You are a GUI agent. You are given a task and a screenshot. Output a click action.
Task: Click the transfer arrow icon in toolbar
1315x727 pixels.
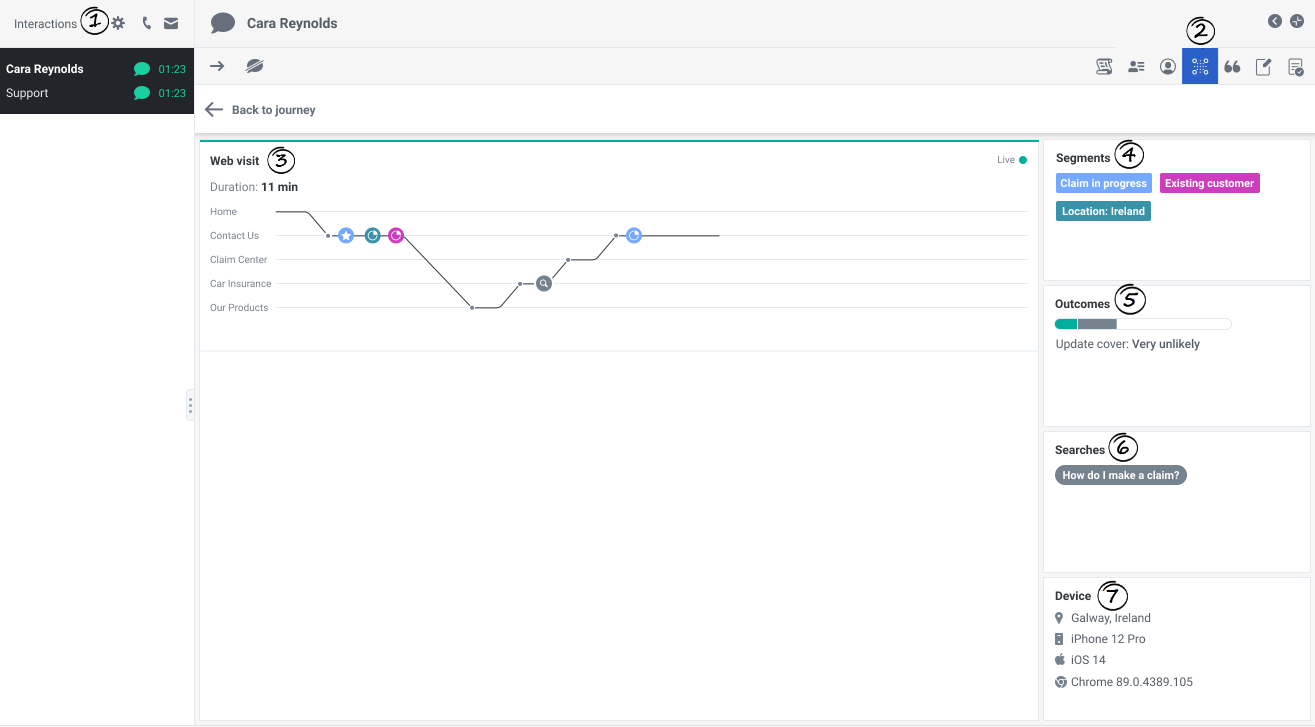(x=216, y=66)
